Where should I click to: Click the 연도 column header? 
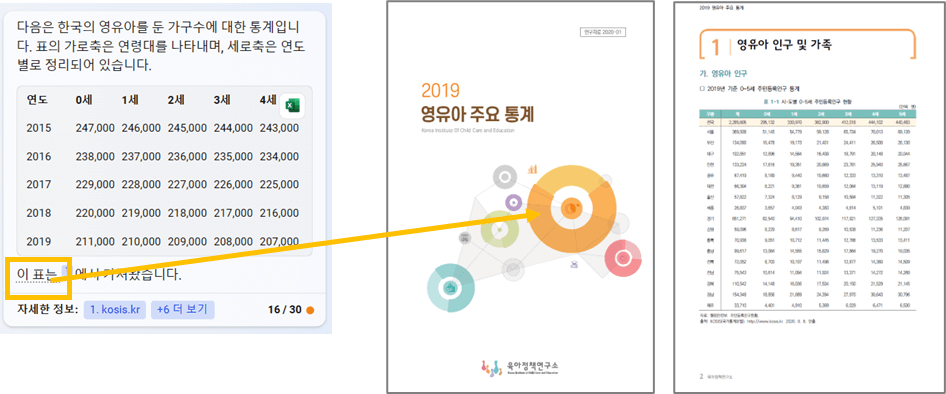[37, 100]
